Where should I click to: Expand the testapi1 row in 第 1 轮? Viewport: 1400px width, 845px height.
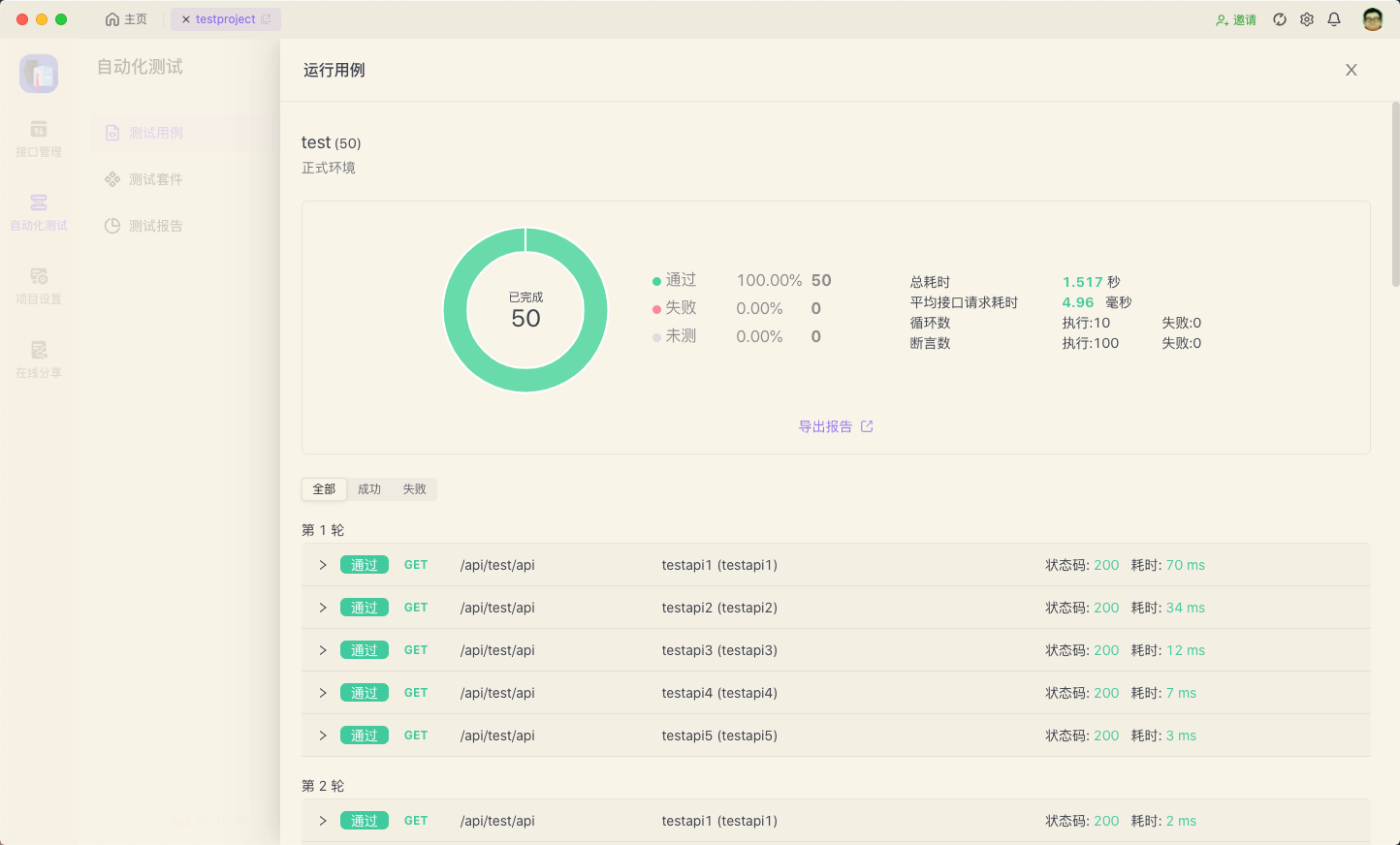pyautogui.click(x=323, y=565)
